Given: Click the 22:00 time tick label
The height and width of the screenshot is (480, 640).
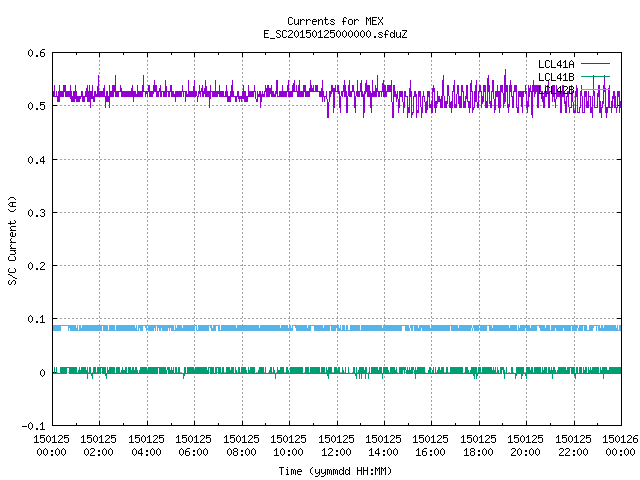Looking at the screenshot, I should pos(573,452).
